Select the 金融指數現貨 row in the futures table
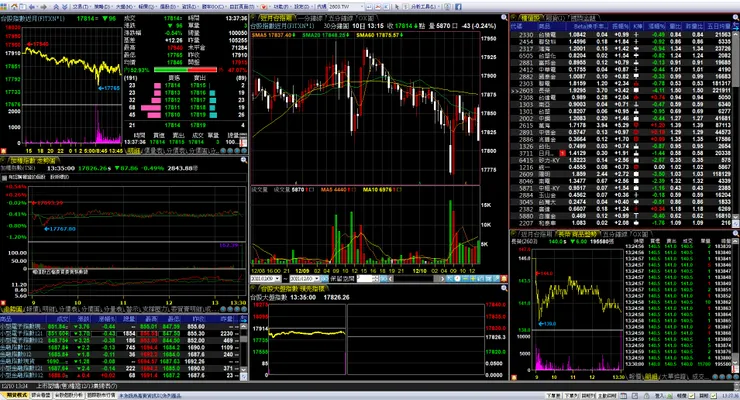740x400 pixels. pyautogui.click(x=120, y=361)
